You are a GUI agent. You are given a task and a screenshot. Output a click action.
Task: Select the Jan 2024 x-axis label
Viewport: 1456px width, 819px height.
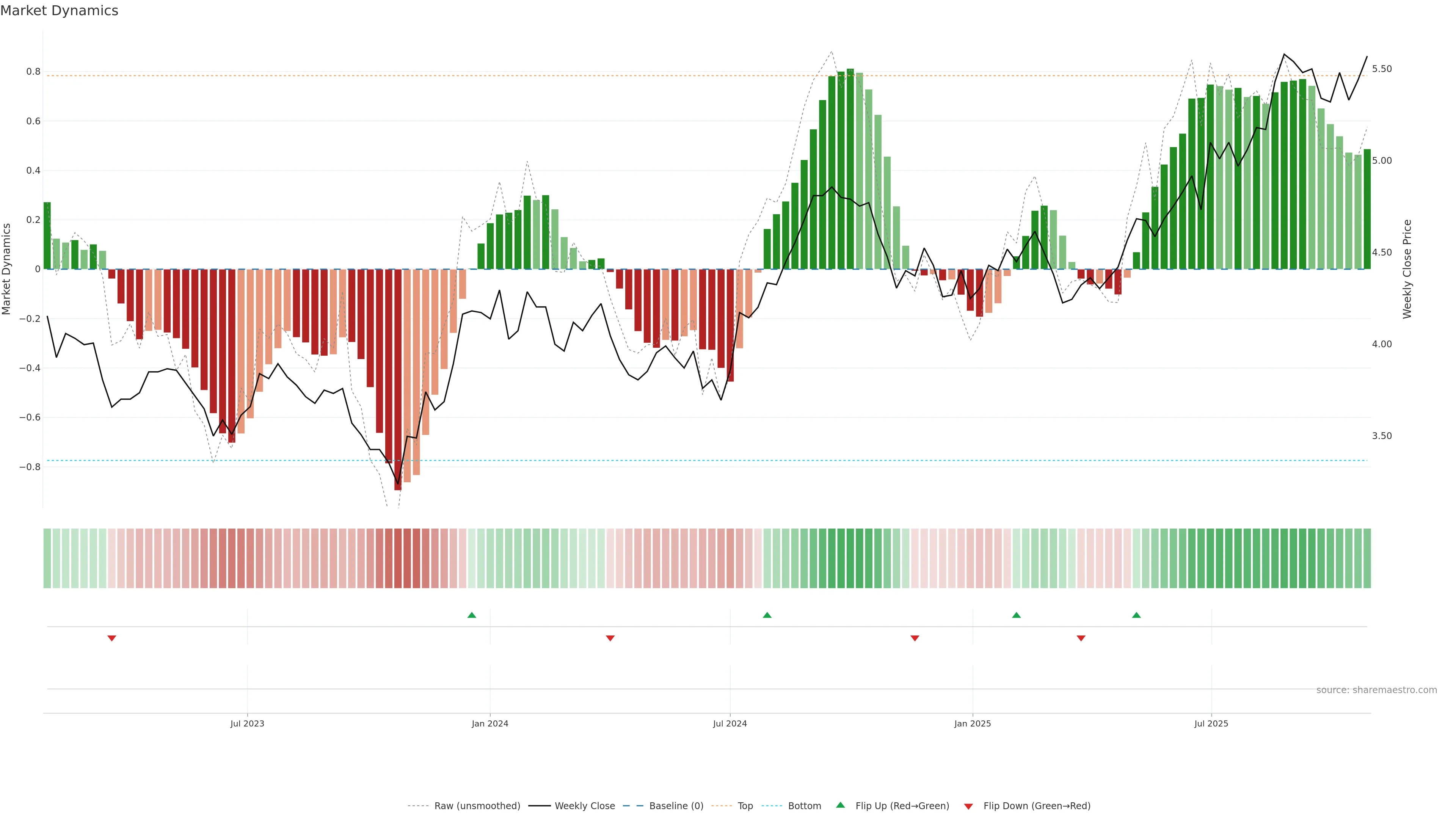tap(490, 723)
